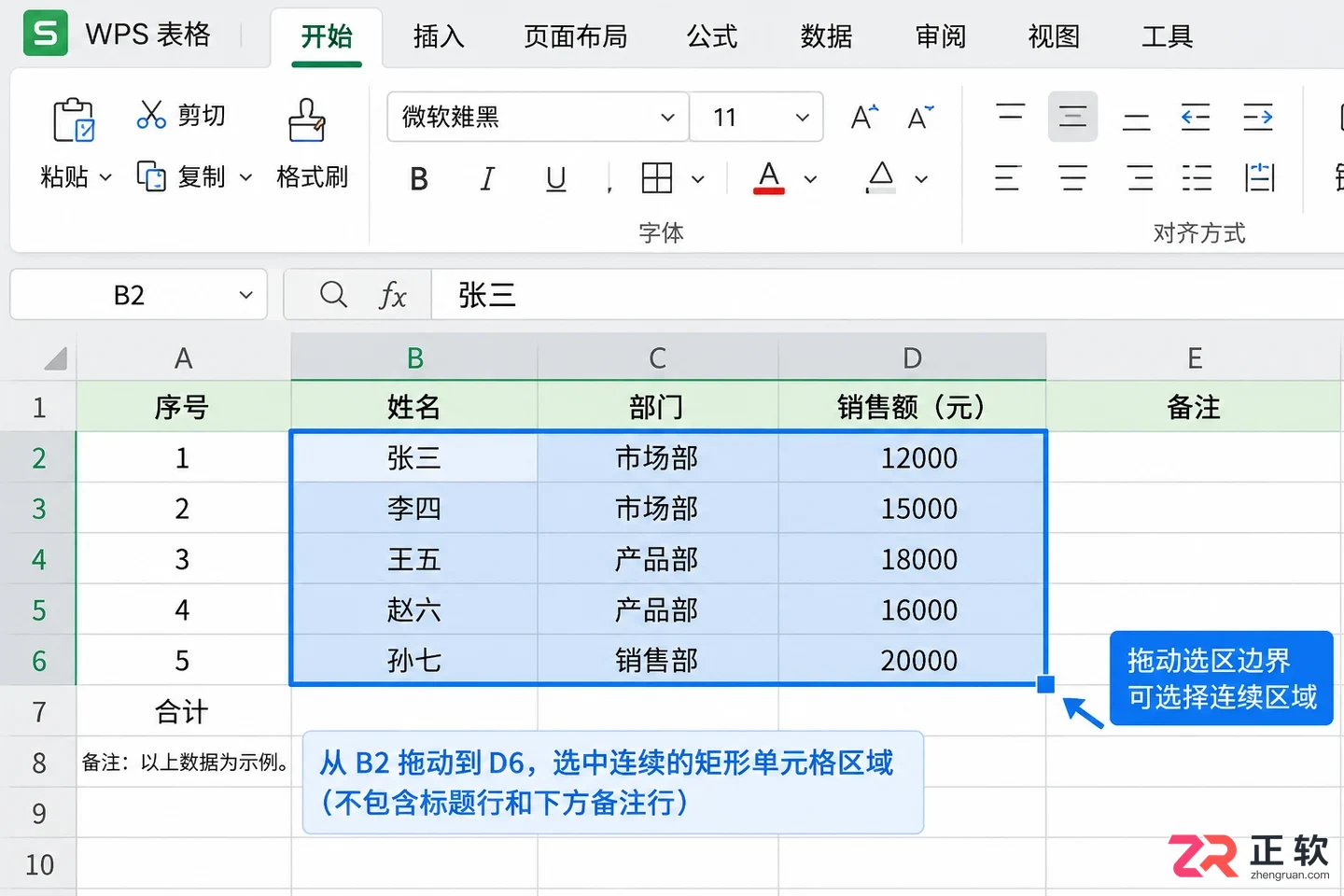The image size is (1344, 896).
Task: Click the formula bar search icon
Action: pos(333,295)
